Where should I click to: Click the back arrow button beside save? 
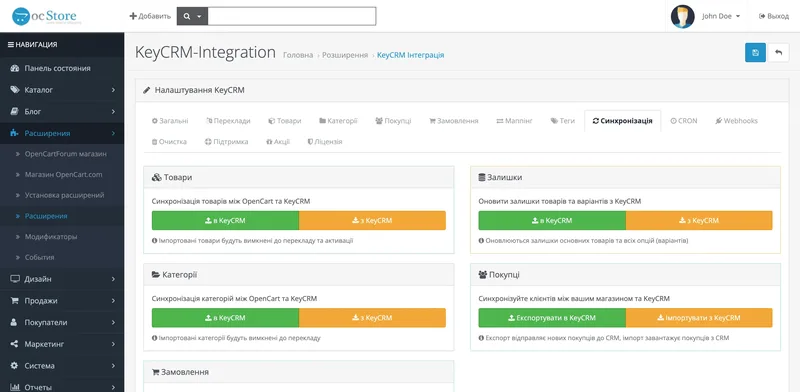(x=778, y=53)
